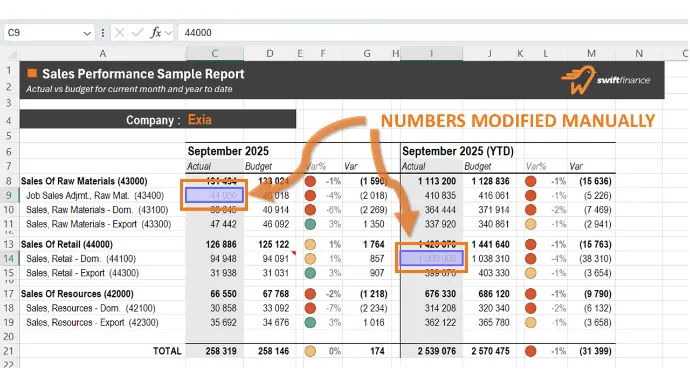Select the TOTAL actual value 258 319
Viewport: 690px width, 388px height.
click(220, 351)
